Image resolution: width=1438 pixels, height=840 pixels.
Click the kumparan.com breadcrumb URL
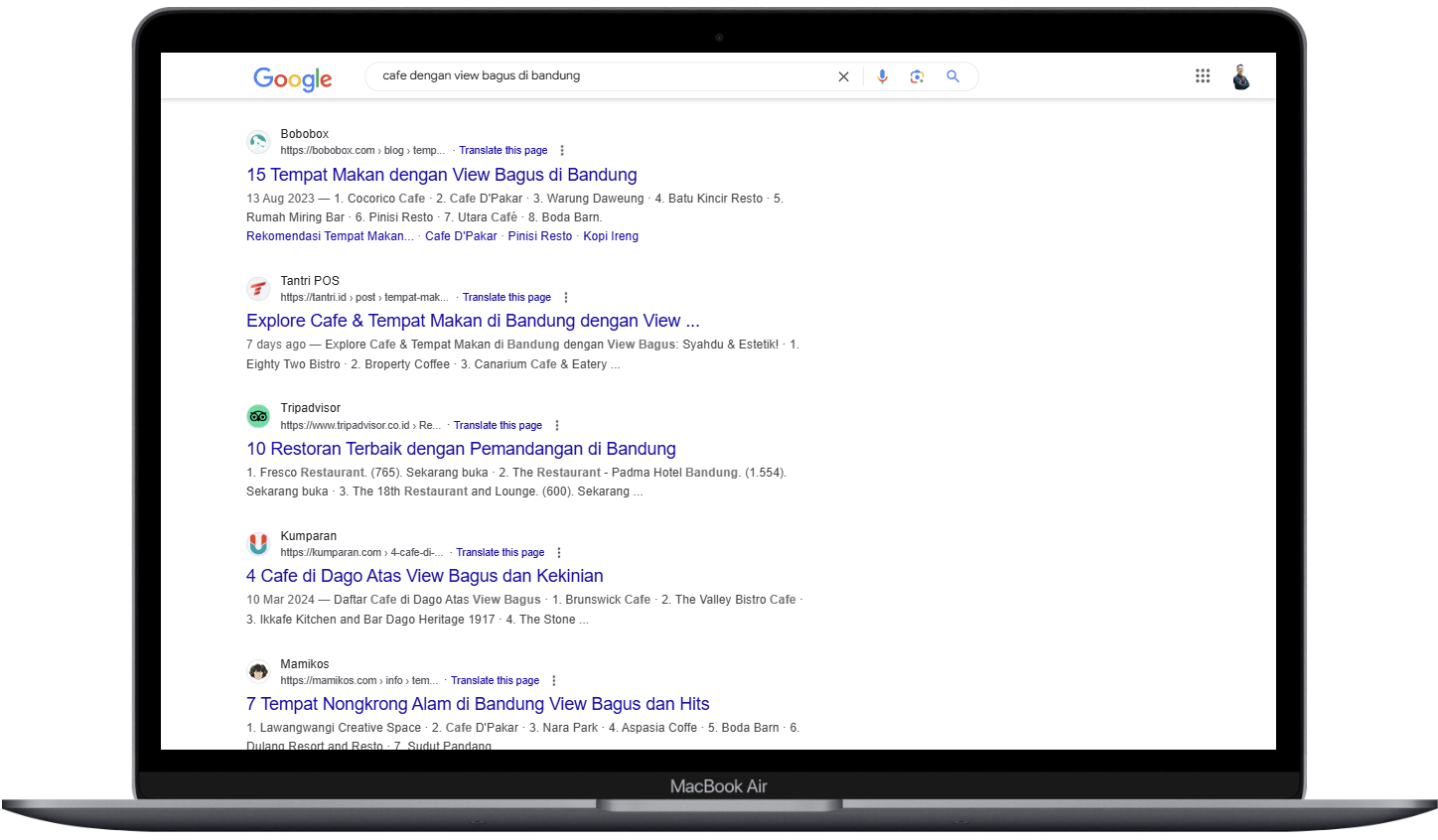point(361,553)
